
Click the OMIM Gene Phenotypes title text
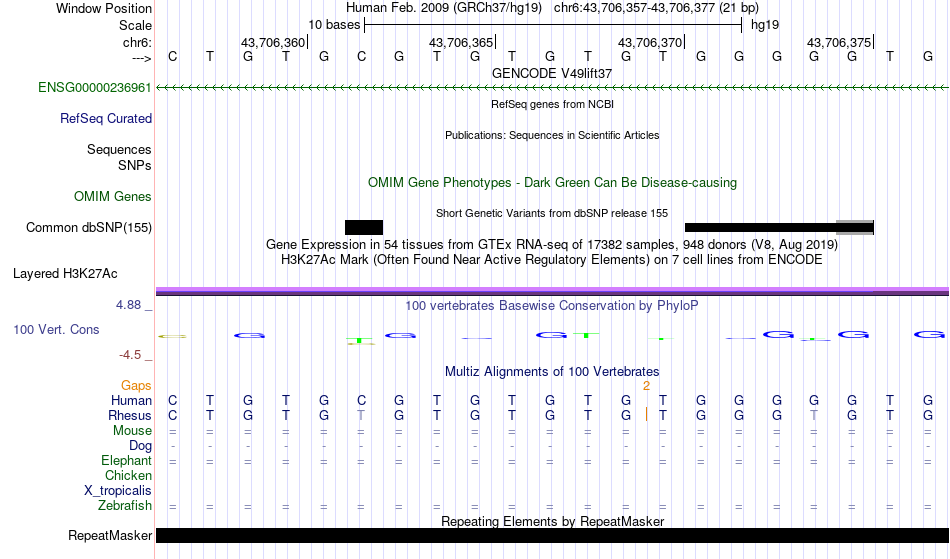point(552,182)
